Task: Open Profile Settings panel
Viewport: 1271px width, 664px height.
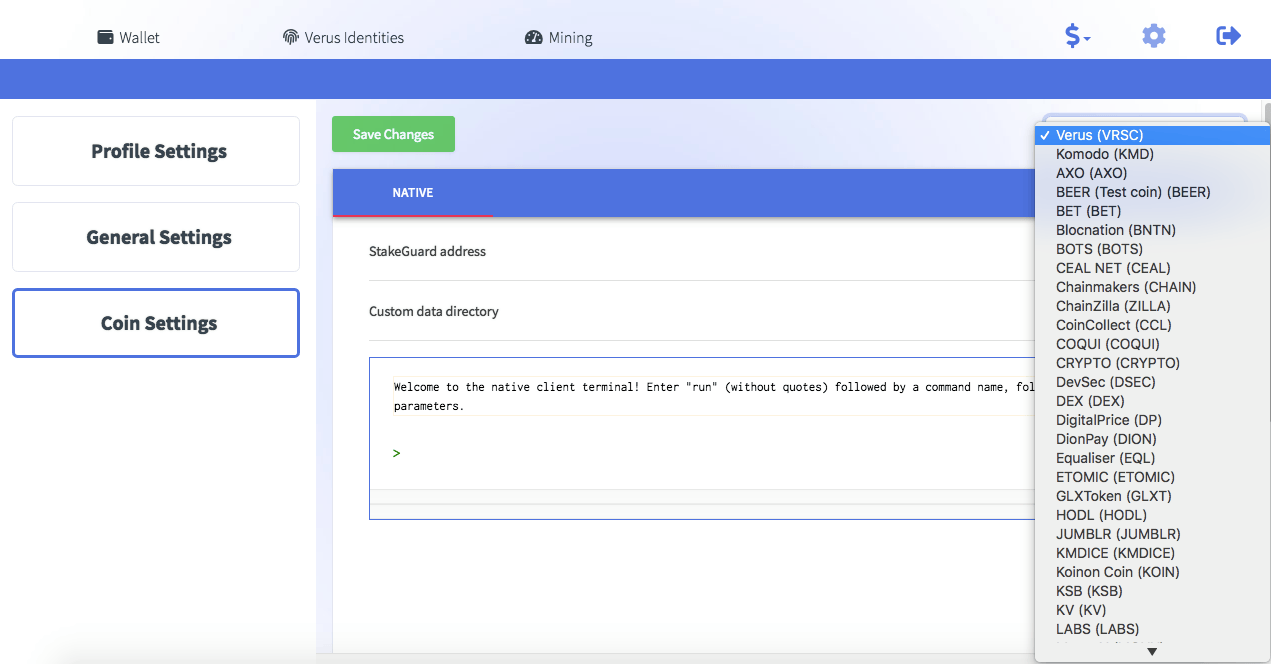Action: [x=156, y=151]
